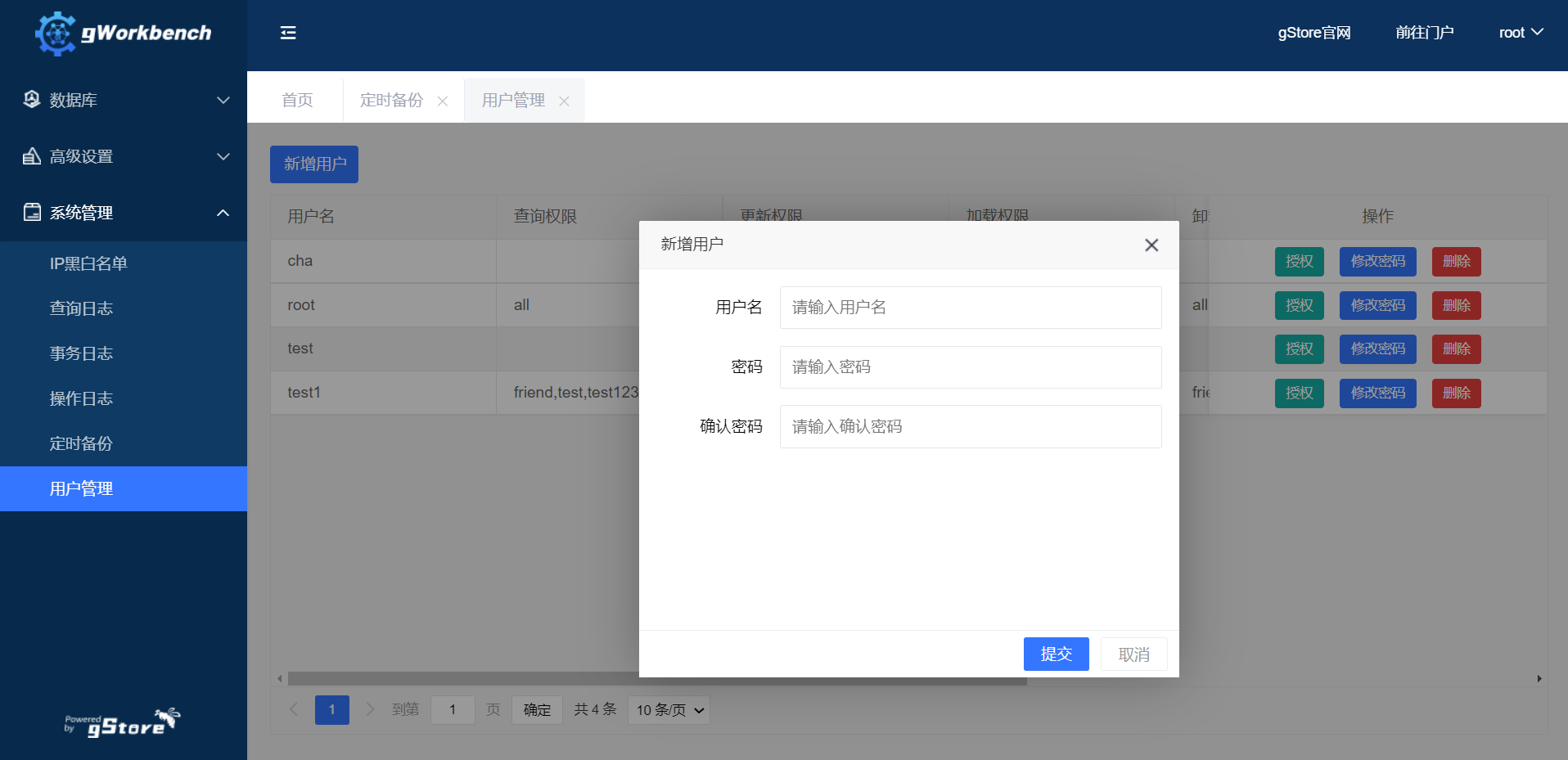1568x760 pixels.
Task: Open the gStore官网 link
Action: tap(1313, 33)
